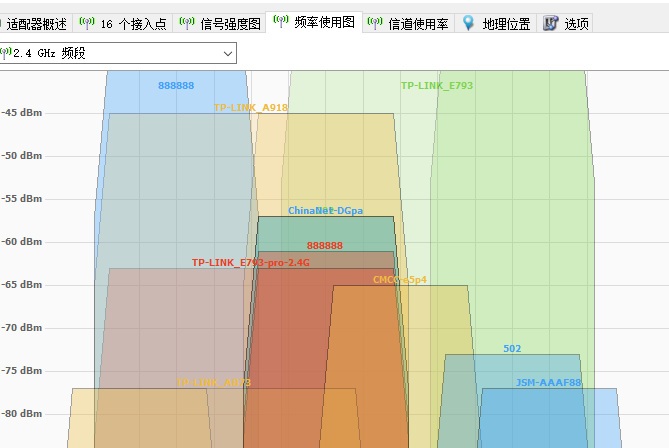Click the -75 dBm axis label
The image size is (669, 448).
(22, 371)
